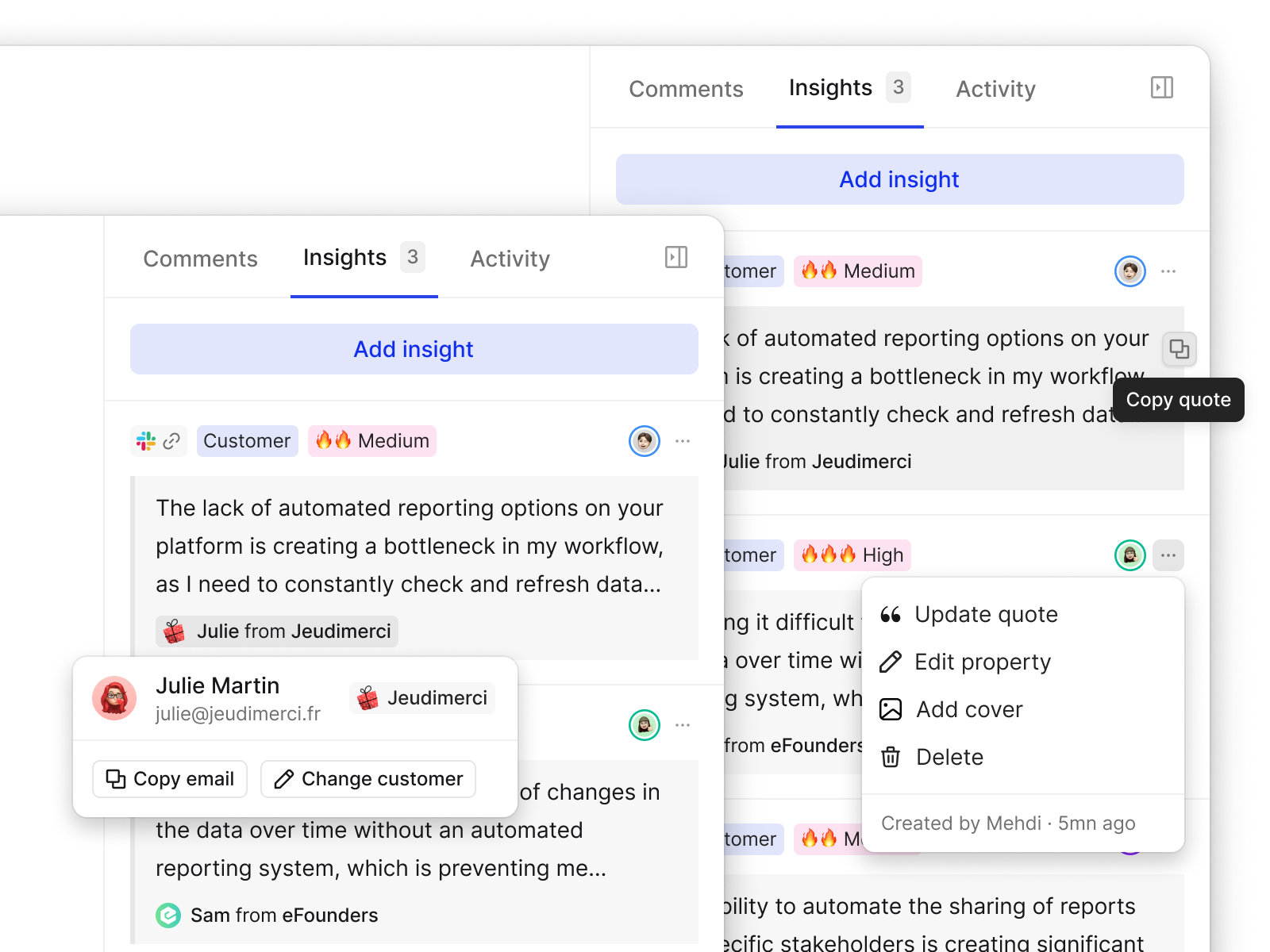Image resolution: width=1270 pixels, height=952 pixels.
Task: Click the Slack source icon on first insight
Action: click(x=146, y=441)
